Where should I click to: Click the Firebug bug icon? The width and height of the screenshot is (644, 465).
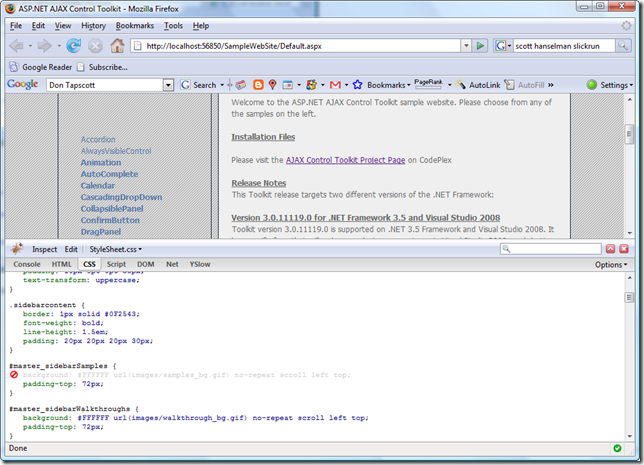(15, 249)
